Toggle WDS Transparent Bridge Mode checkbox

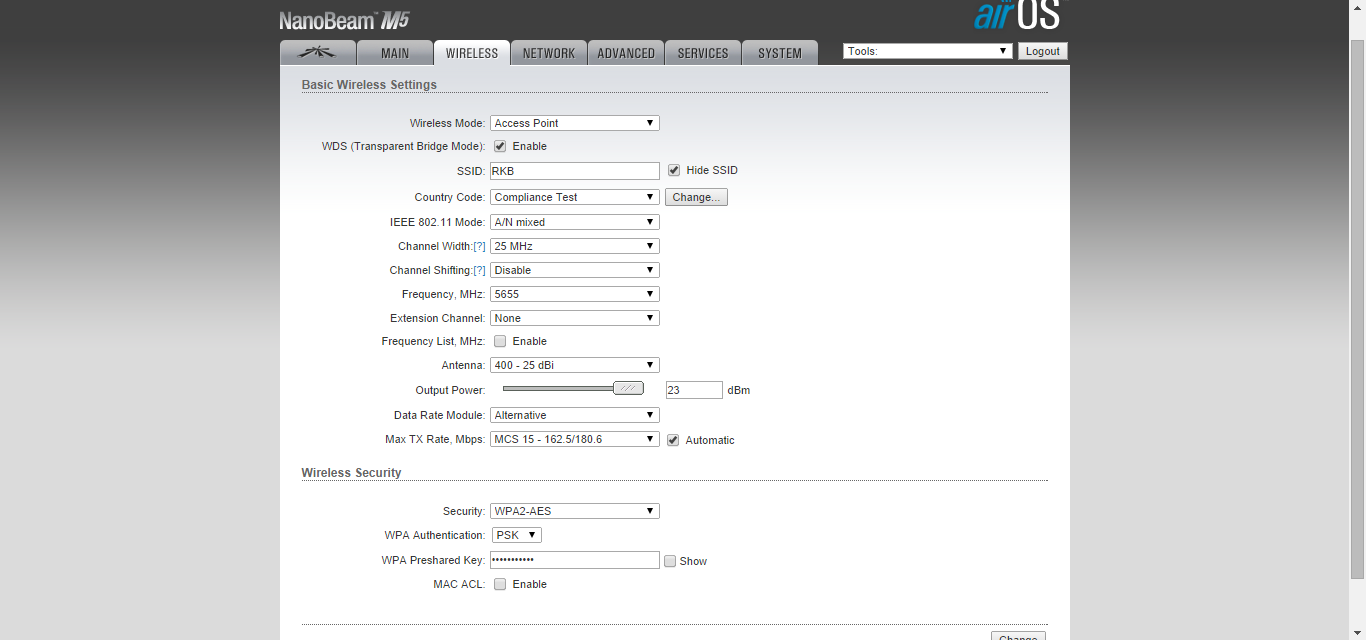(x=500, y=146)
